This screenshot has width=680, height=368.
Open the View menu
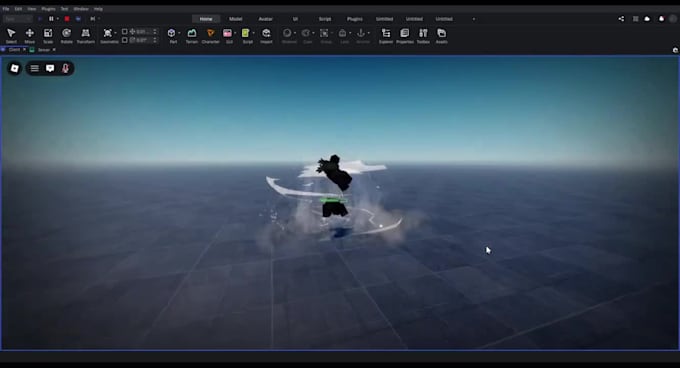click(x=32, y=9)
